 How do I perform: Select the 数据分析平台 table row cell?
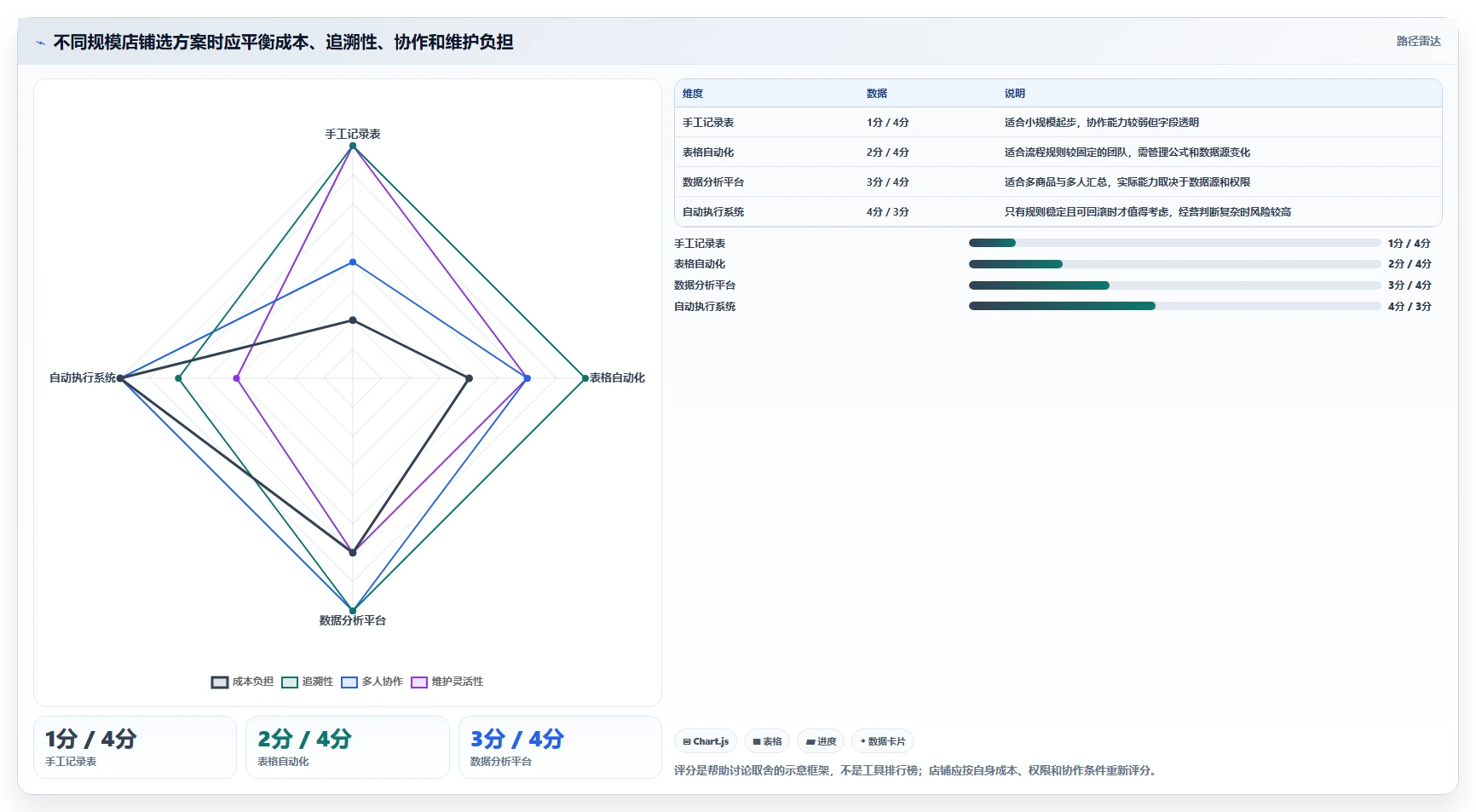713,182
